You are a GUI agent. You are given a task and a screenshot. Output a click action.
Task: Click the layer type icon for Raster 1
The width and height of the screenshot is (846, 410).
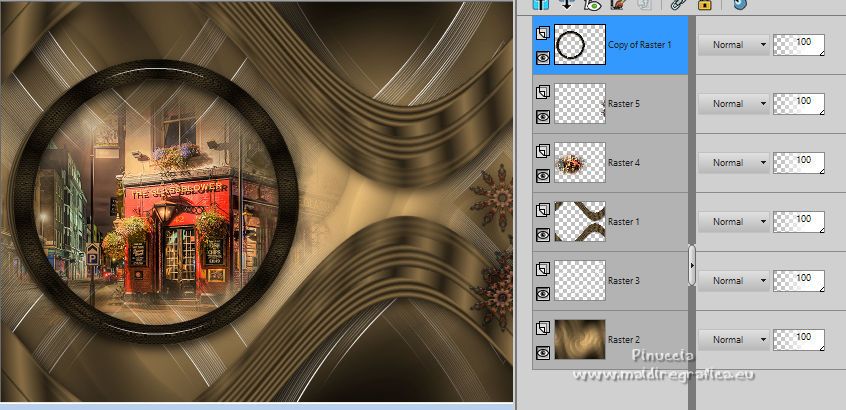(543, 210)
